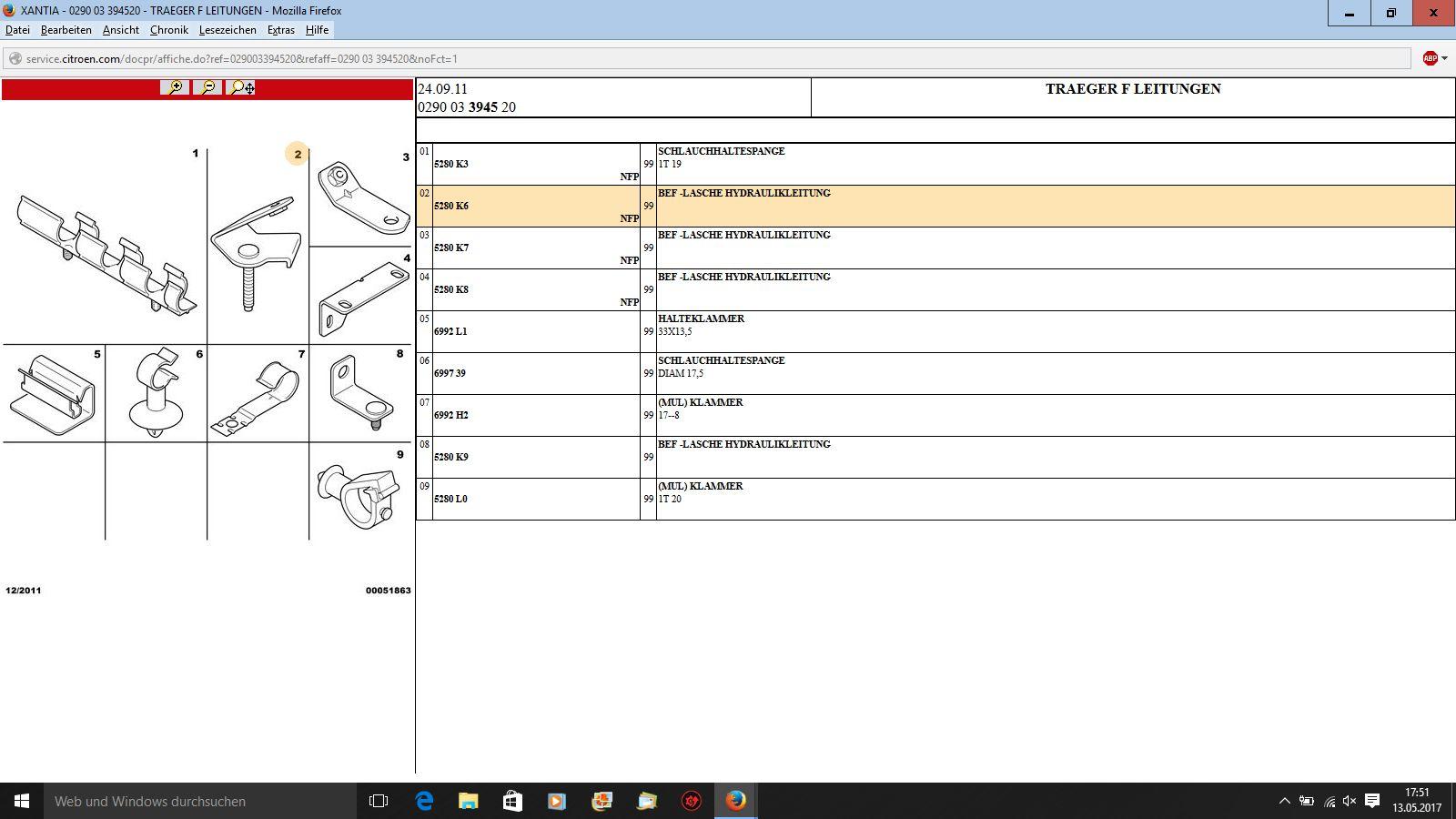Click the muted volume tray icon

[x=1350, y=801]
